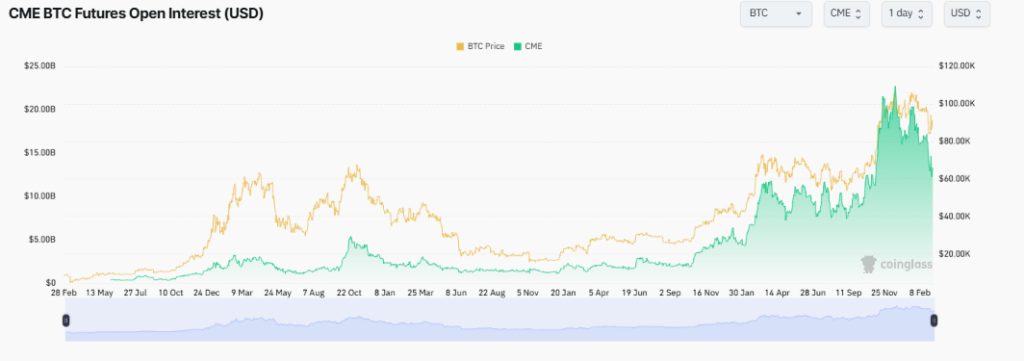The height and width of the screenshot is (361, 1024).
Task: Click the $80.00K right axis label
Action: pyautogui.click(x=955, y=141)
